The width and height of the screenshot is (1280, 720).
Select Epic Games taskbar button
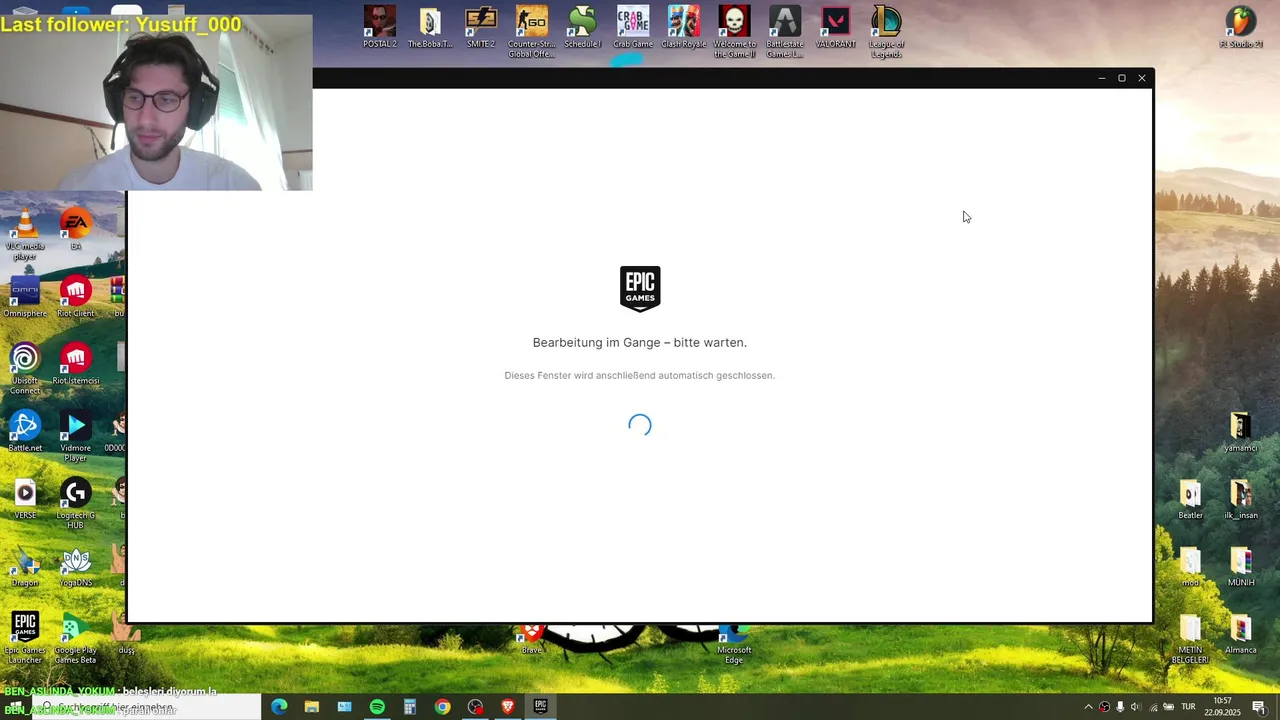(x=540, y=707)
